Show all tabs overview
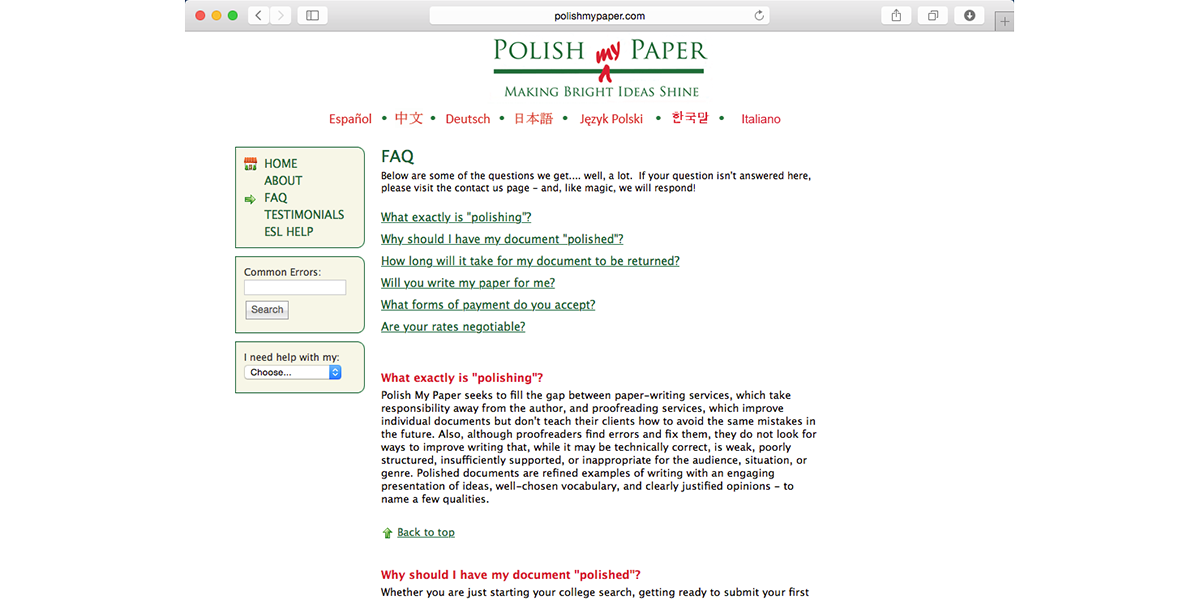The width and height of the screenshot is (1200, 600). point(933,15)
